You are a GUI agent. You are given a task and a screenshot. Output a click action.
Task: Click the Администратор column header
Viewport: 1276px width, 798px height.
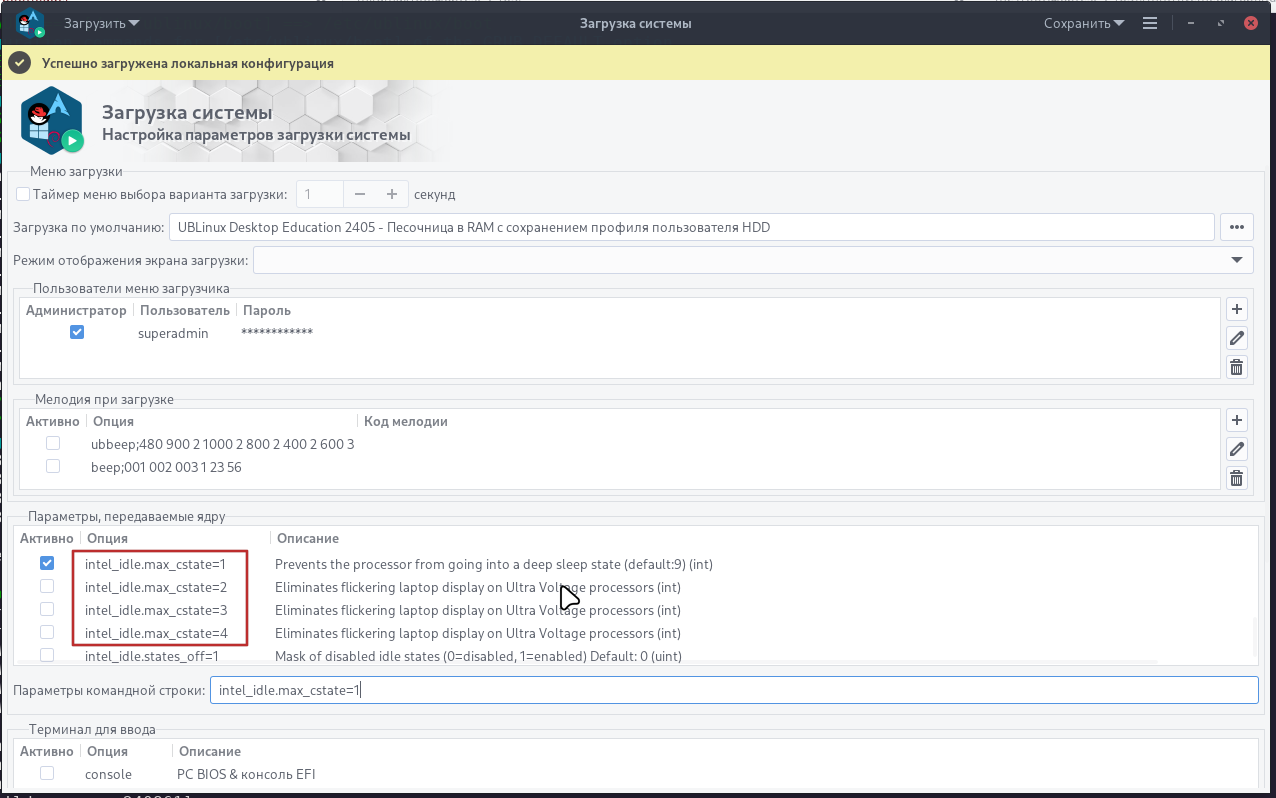[x=76, y=310]
